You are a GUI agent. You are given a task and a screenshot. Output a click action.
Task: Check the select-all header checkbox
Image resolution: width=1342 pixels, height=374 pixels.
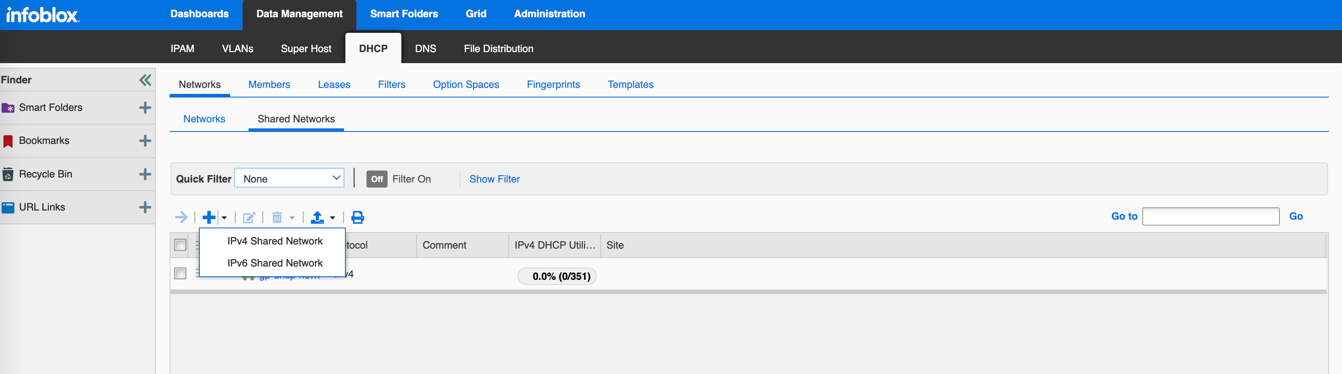(x=180, y=245)
